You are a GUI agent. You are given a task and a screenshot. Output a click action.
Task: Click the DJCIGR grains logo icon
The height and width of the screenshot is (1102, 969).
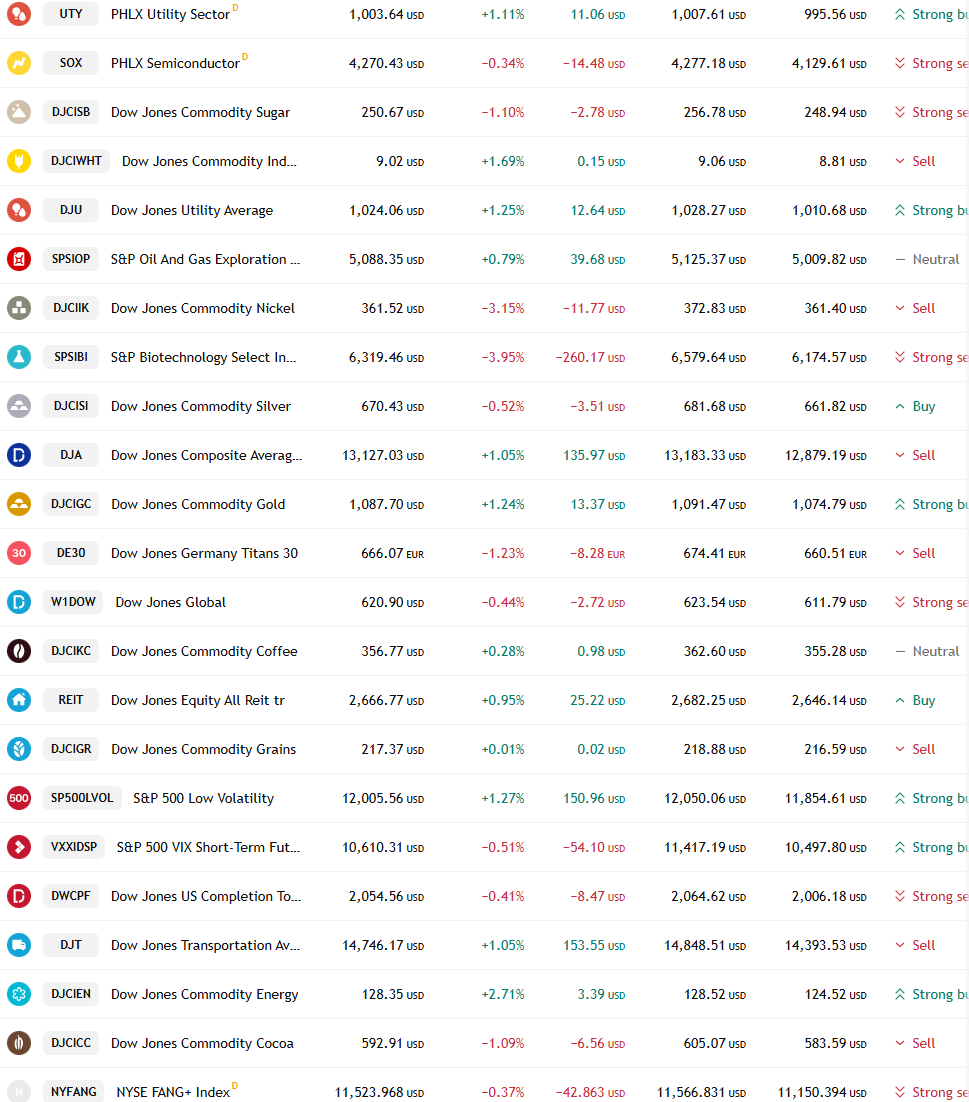click(19, 749)
